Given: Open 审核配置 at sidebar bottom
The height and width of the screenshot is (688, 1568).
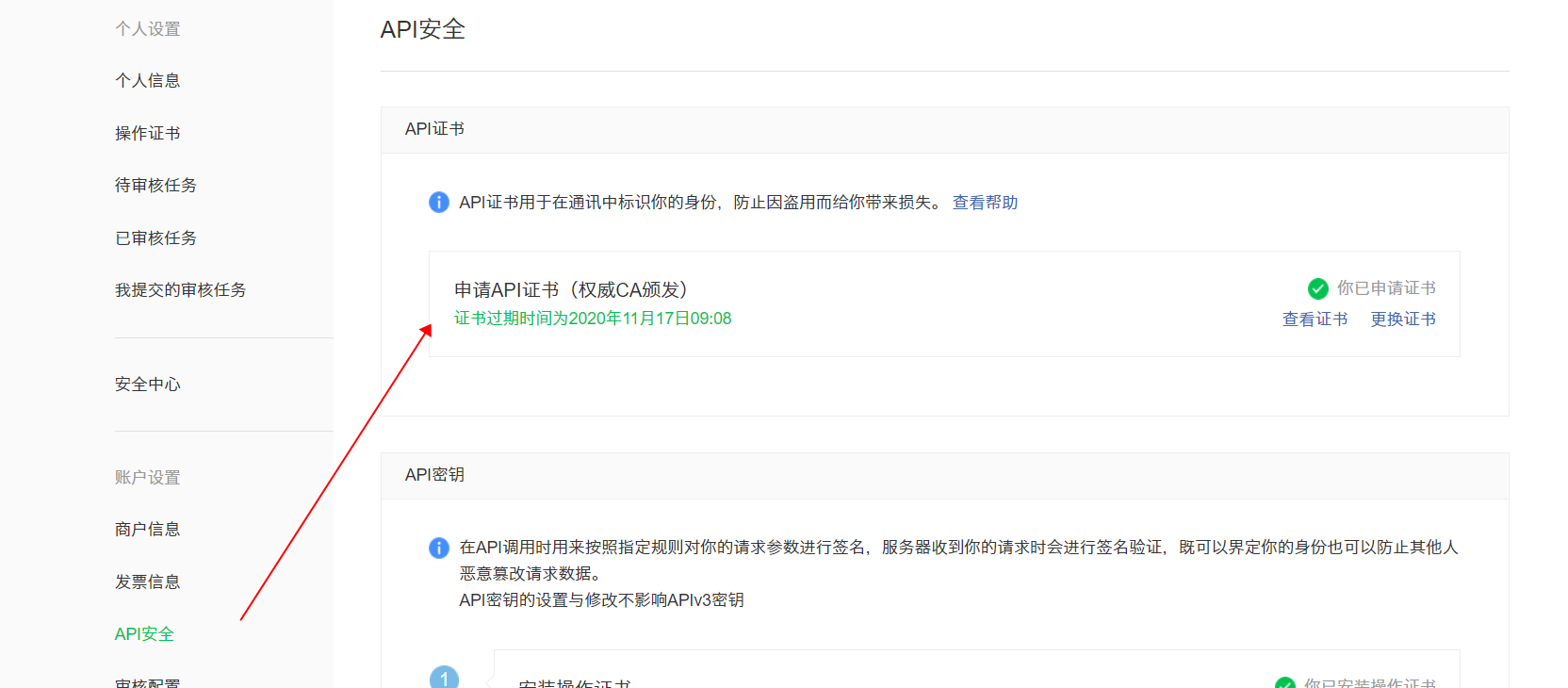Looking at the screenshot, I should pos(148,682).
